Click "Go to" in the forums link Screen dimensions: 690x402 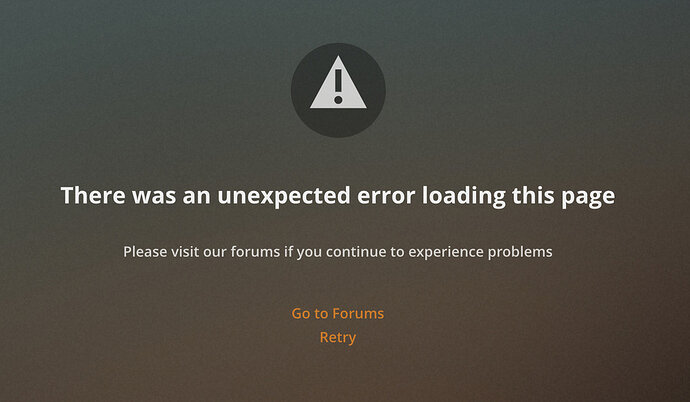tap(310, 313)
